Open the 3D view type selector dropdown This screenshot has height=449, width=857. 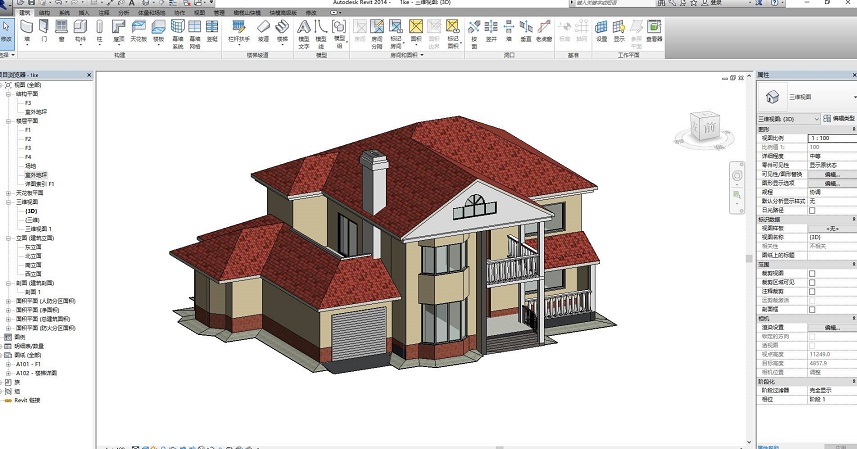click(789, 119)
